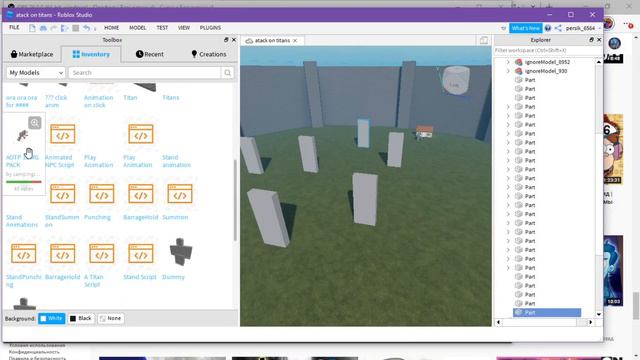Click the view orientation cube in viewport
Image resolution: width=640 pixels, height=360 pixels.
click(456, 81)
